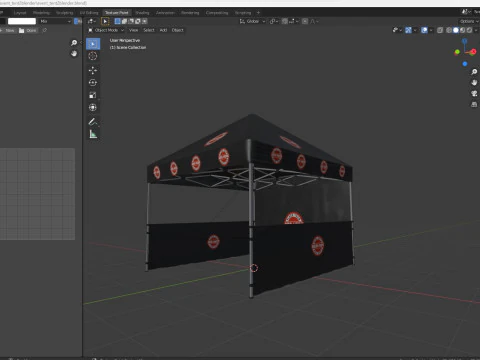
Task: Switch to the Layout workspace tab
Action: (x=20, y=13)
